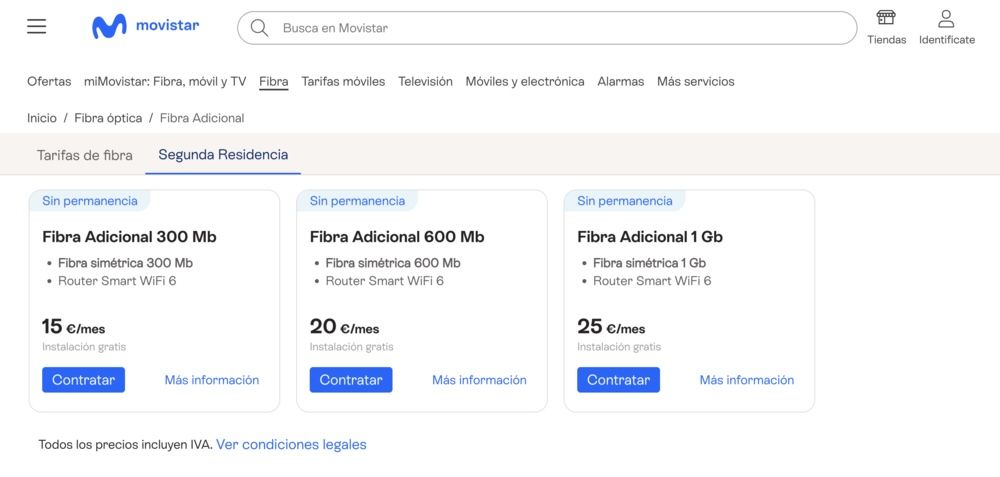
Task: Click the Fibra Adicional 600 Mb title
Action: click(397, 237)
